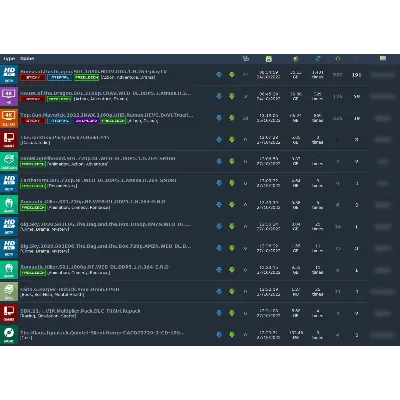Click the FREELEECH tag on the Earthstorm row

33,186
